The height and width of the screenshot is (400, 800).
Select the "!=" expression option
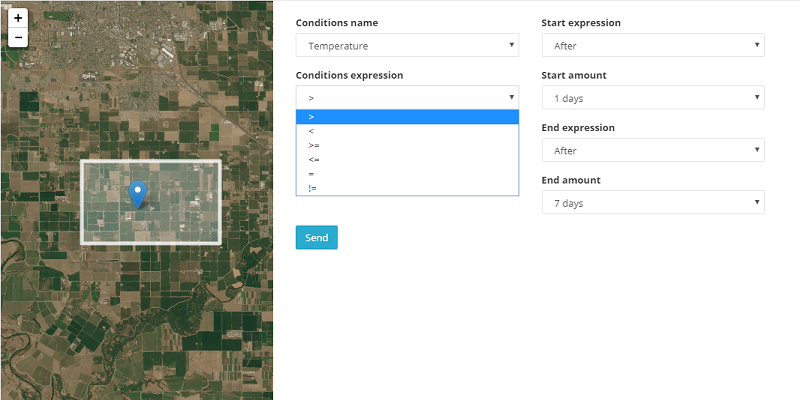click(x=407, y=187)
